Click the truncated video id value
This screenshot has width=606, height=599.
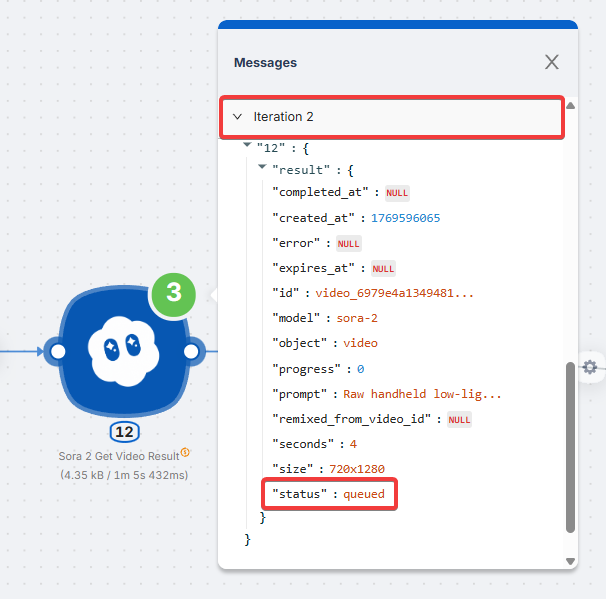pyautogui.click(x=395, y=292)
